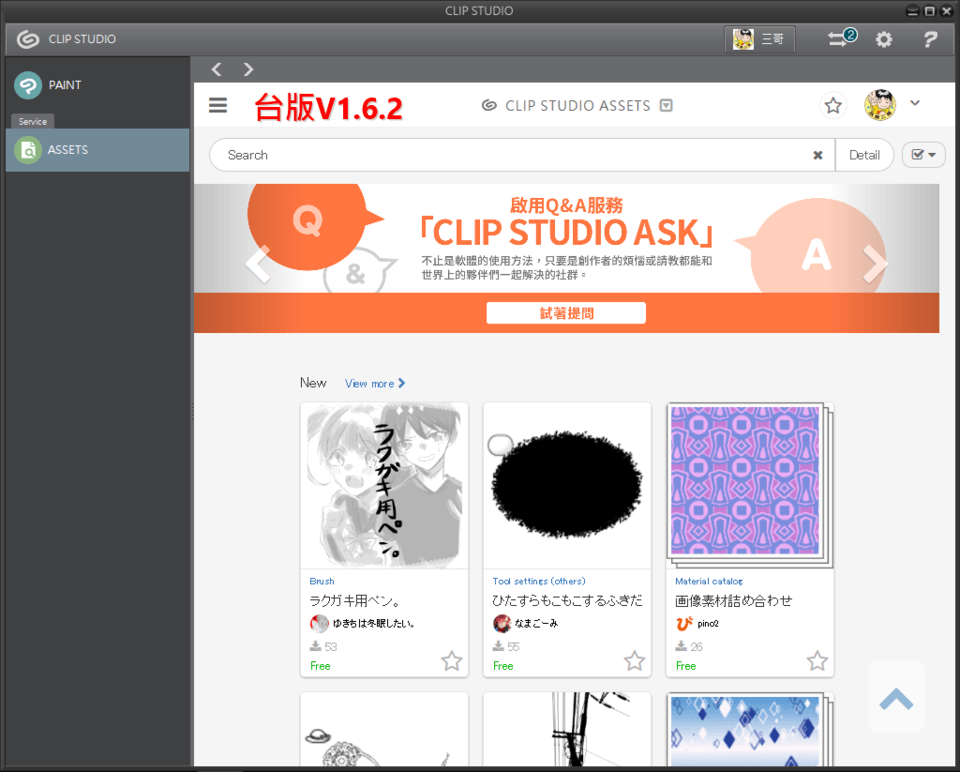Open the CLIP STUDIO ASSETS dropdown
Image resolution: width=960 pixels, height=772 pixels.
[666, 105]
